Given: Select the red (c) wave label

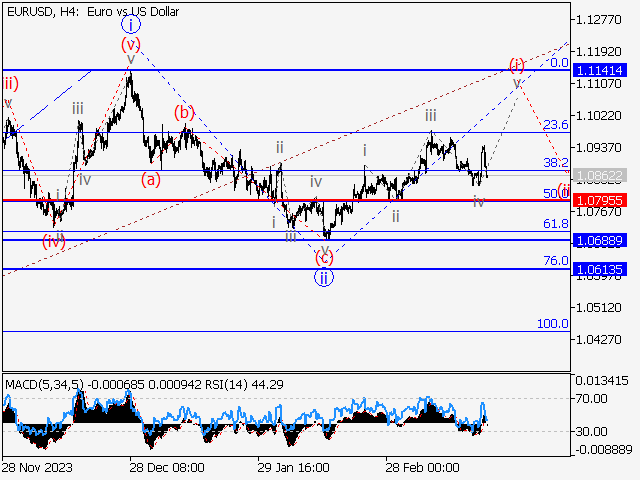Looking at the screenshot, I should 324,258.
